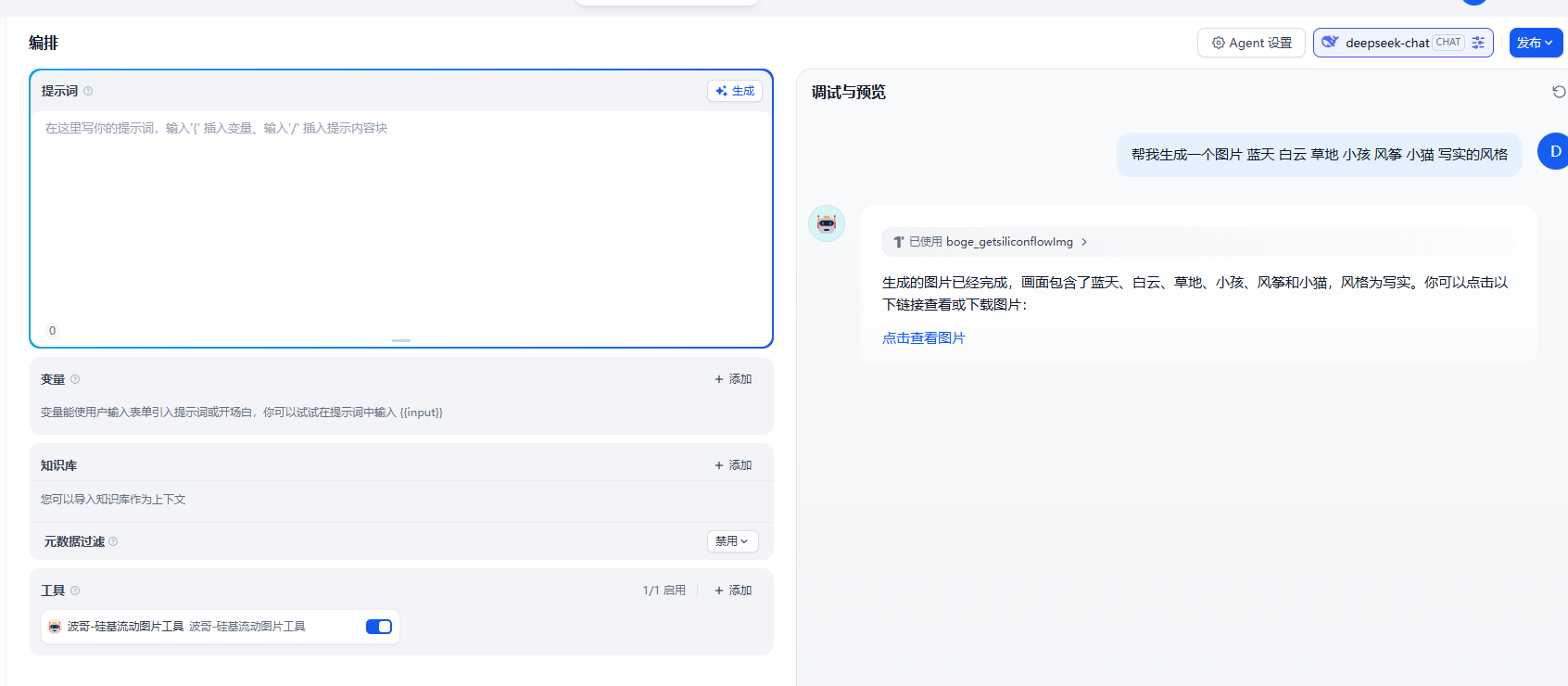
Task: Disable the 波哥-硅基流动图片工具 toggle
Action: coord(378,627)
